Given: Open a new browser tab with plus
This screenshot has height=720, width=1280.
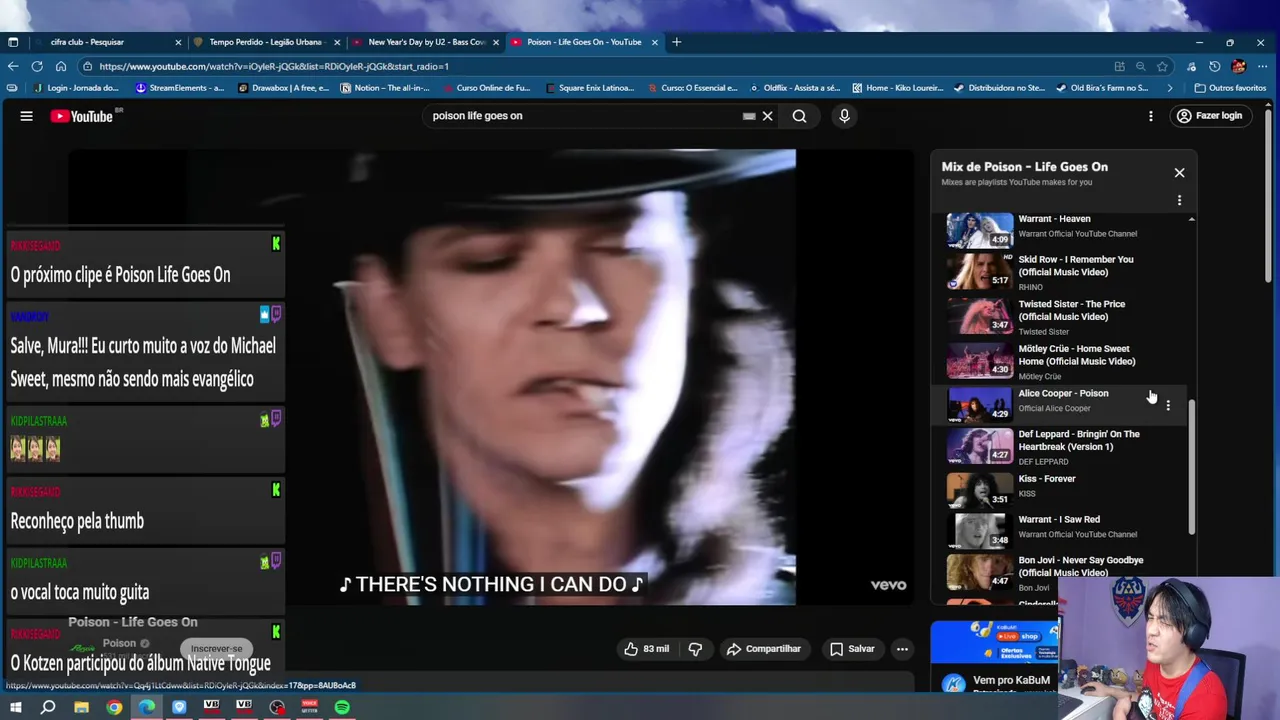Looking at the screenshot, I should [x=676, y=42].
